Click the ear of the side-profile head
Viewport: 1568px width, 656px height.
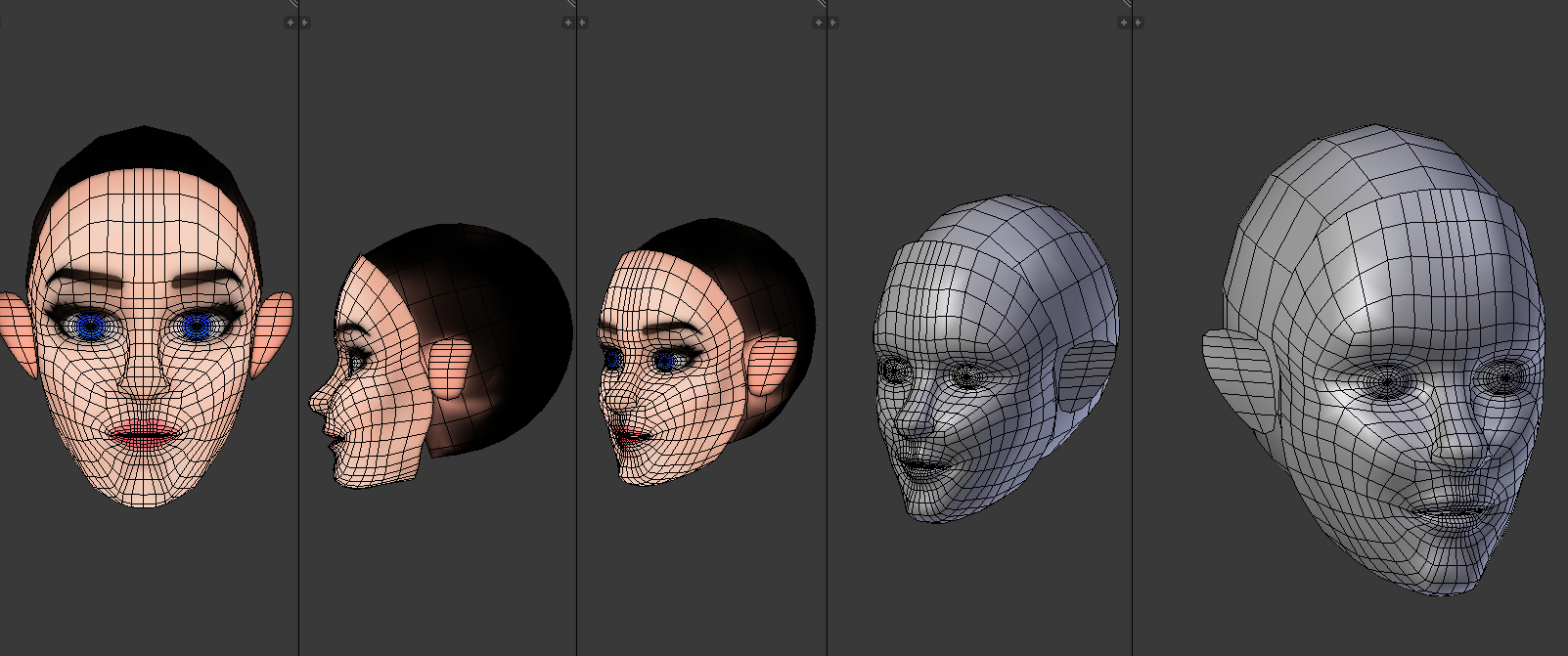click(451, 367)
